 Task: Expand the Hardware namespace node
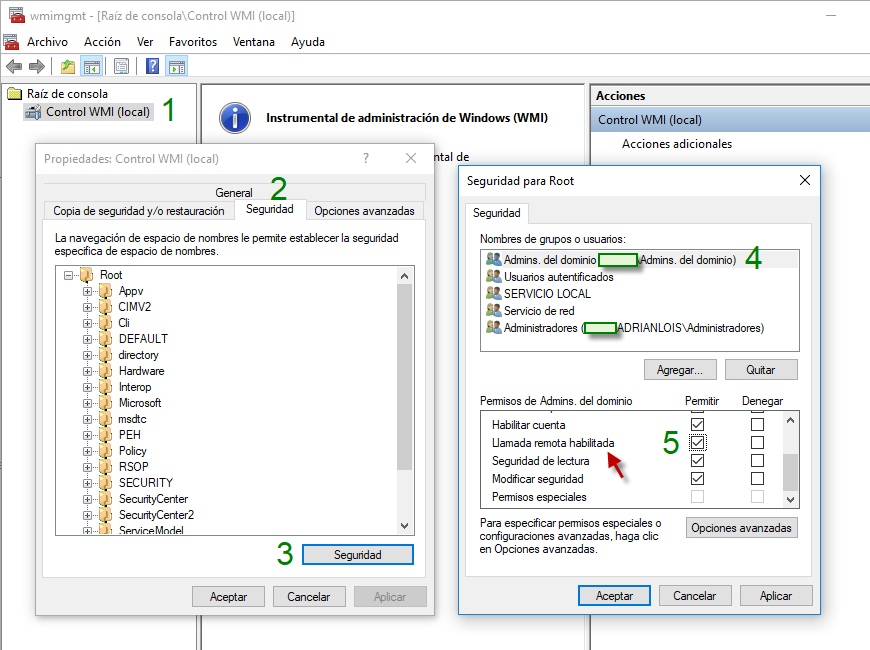point(87,371)
